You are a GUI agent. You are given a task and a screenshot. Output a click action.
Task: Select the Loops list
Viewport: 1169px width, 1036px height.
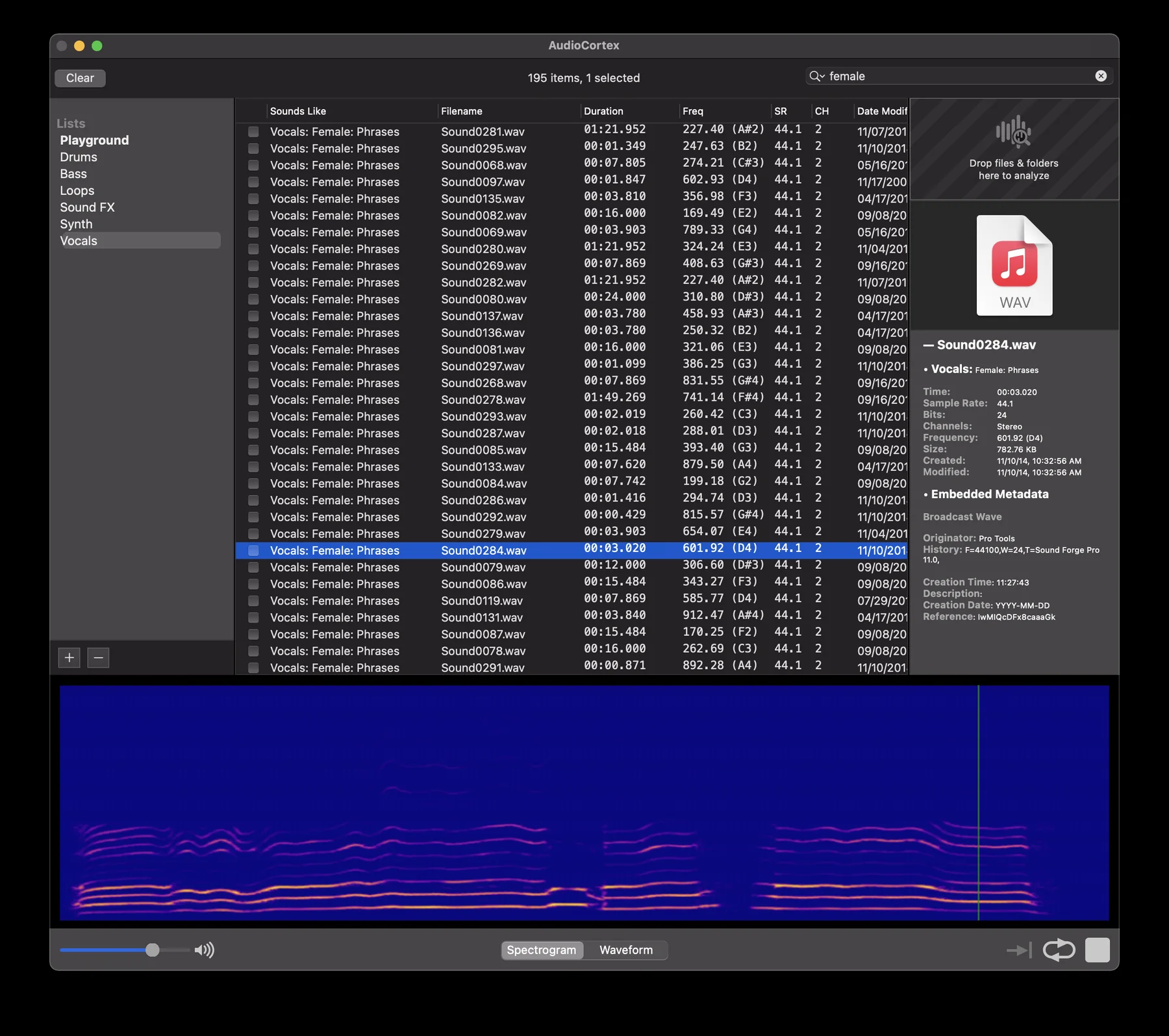point(77,191)
